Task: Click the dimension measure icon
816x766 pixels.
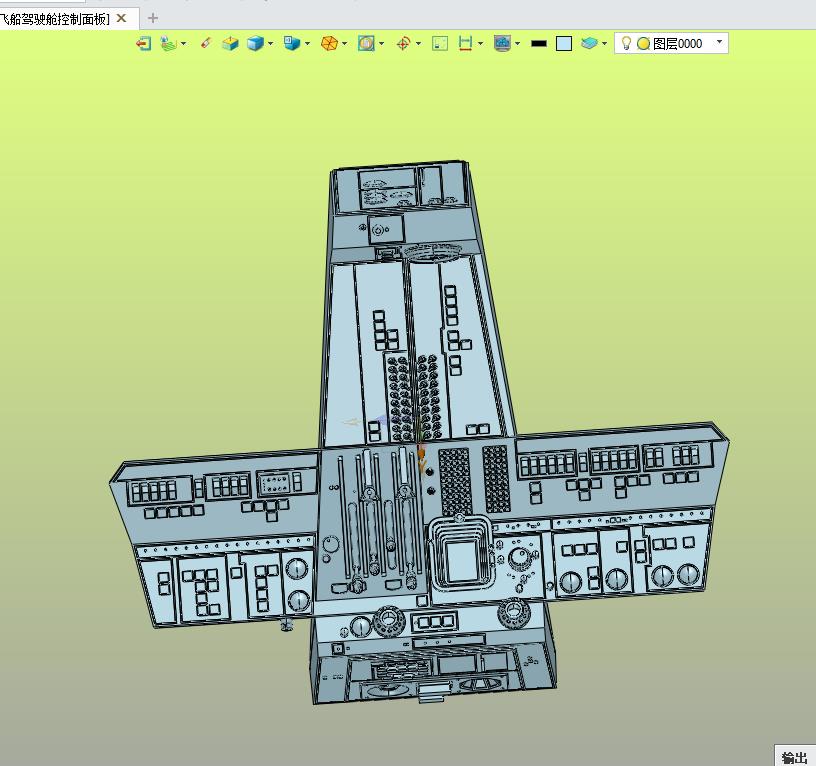Action: pos(465,43)
